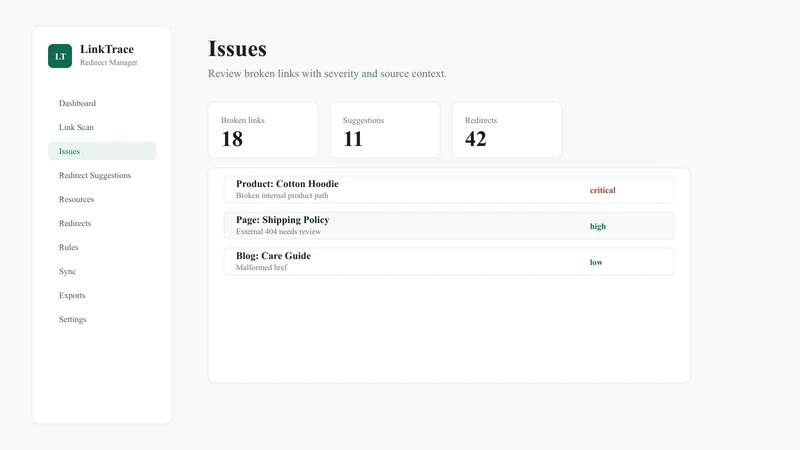Click the 'Review broken links' description text

[327, 73]
